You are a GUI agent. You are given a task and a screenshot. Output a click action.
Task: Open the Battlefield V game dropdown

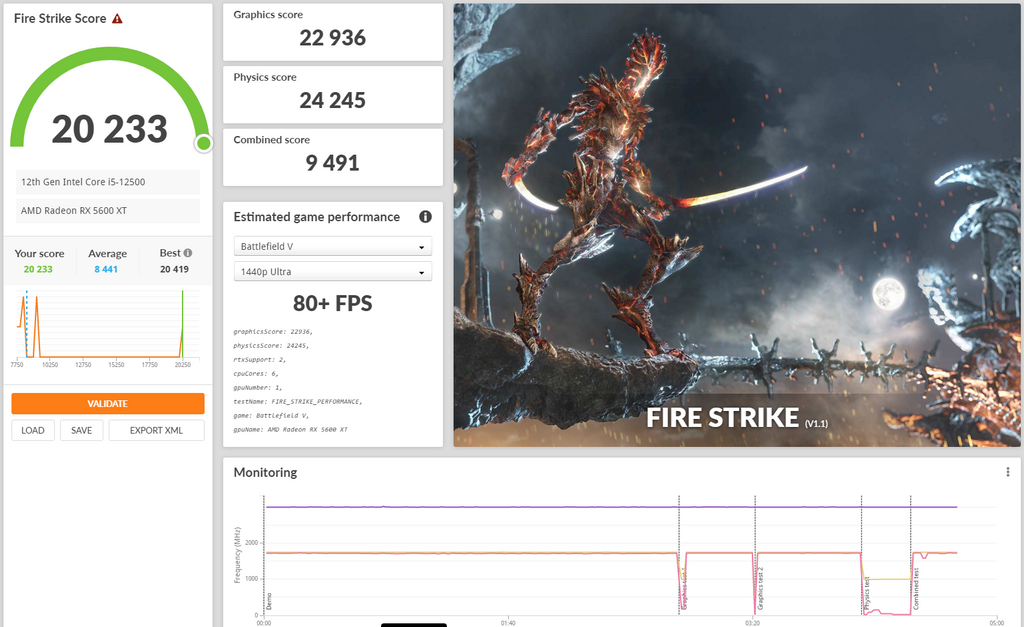pos(332,246)
